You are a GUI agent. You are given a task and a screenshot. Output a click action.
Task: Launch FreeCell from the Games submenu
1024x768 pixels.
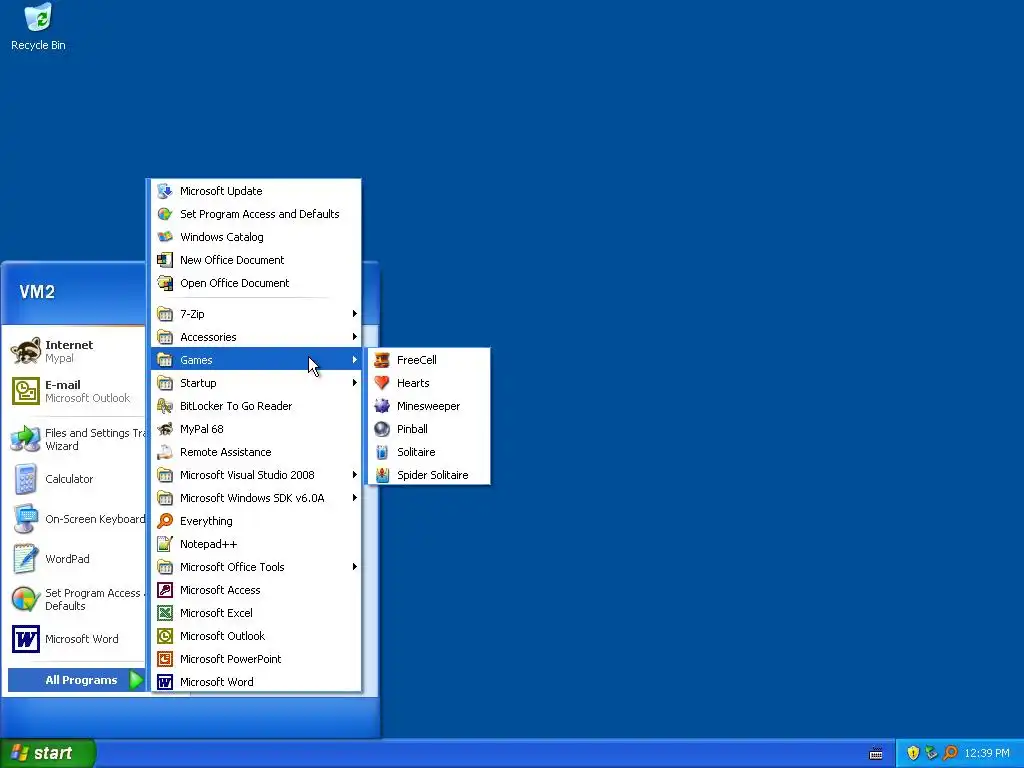click(x=429, y=360)
